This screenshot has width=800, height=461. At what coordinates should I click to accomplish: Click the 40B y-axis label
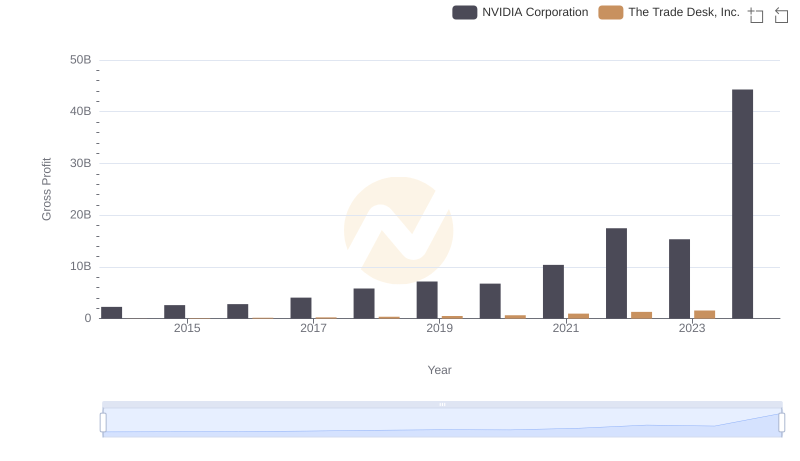pos(81,111)
